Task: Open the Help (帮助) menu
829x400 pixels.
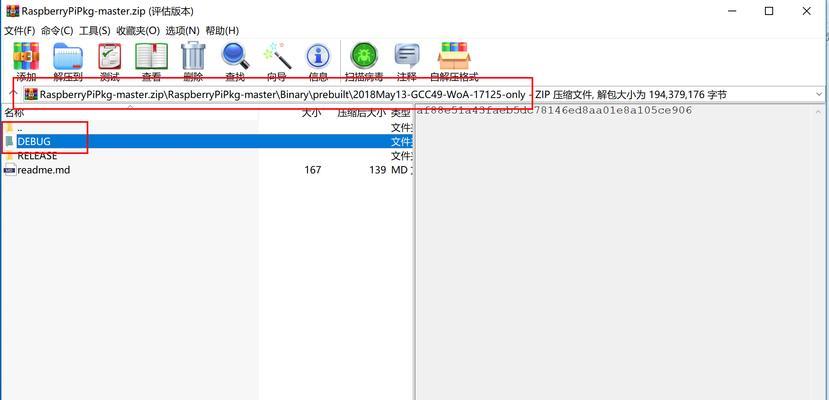Action: (222, 31)
